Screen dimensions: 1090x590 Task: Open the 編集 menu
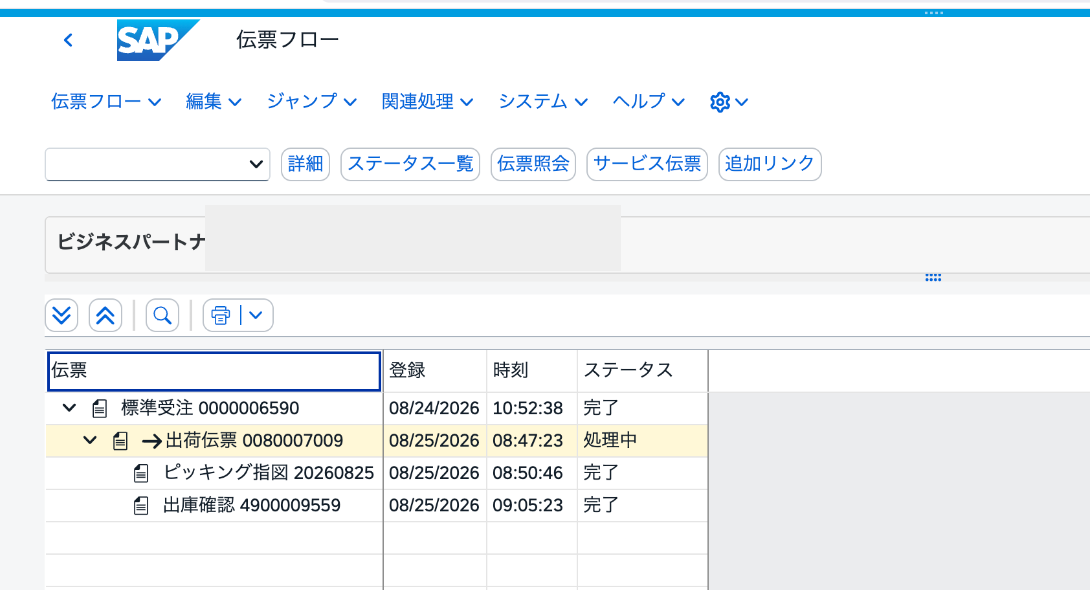214,101
